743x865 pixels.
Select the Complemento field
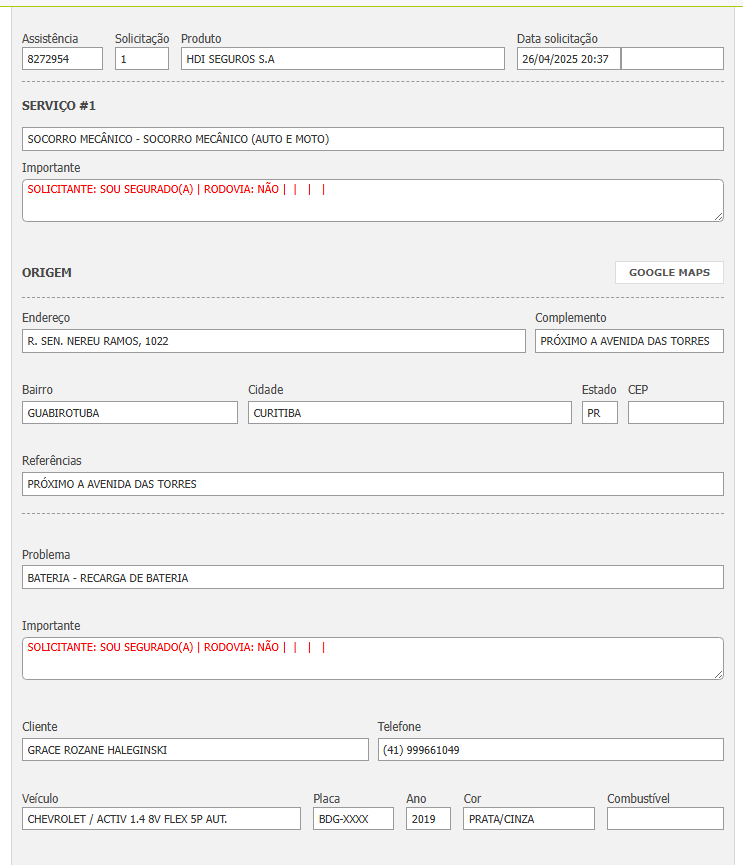tap(629, 341)
